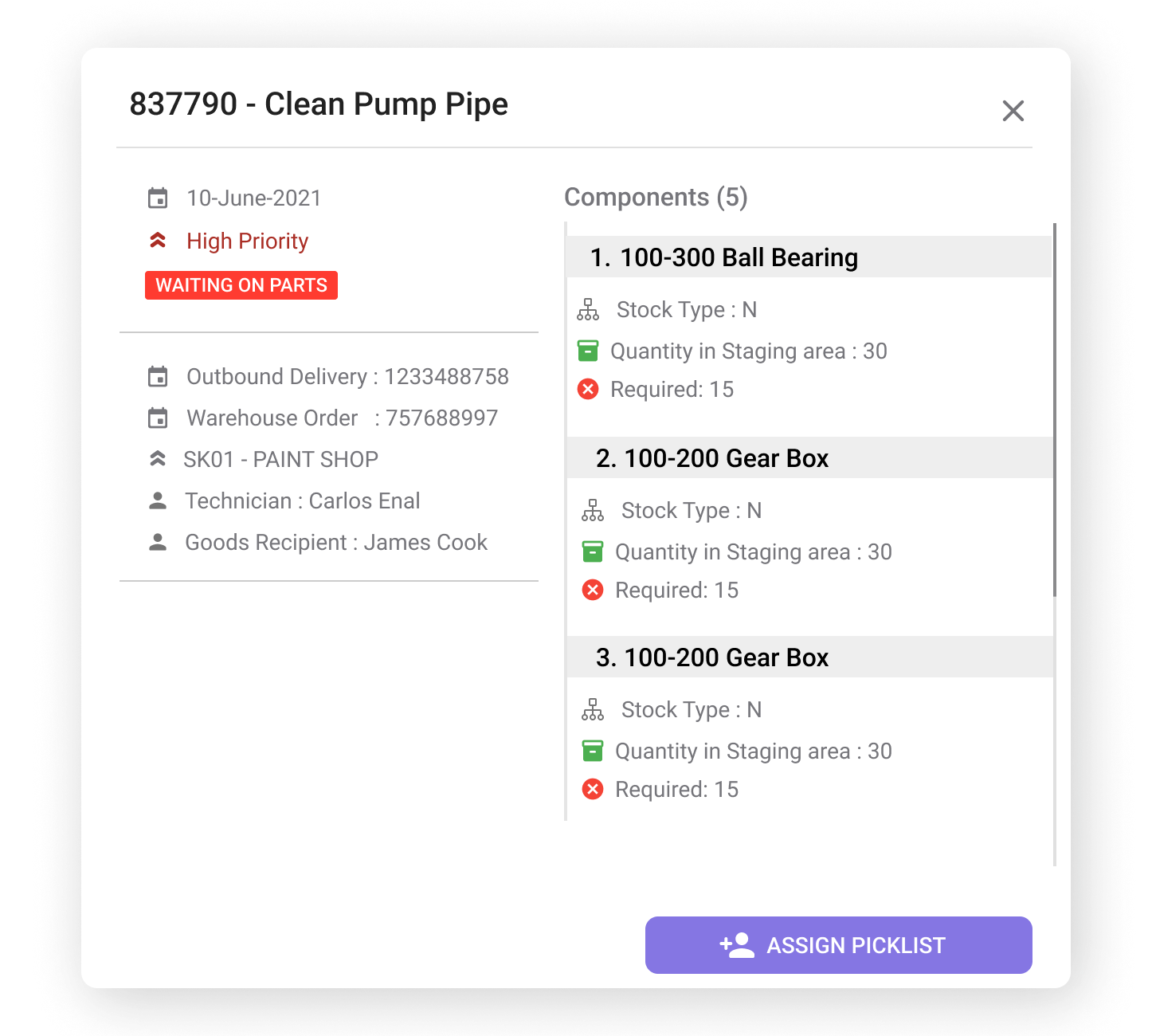Click the chevron icon beside SK01 - PAINT SHOP
This screenshot has width=1152, height=1036.
click(158, 459)
